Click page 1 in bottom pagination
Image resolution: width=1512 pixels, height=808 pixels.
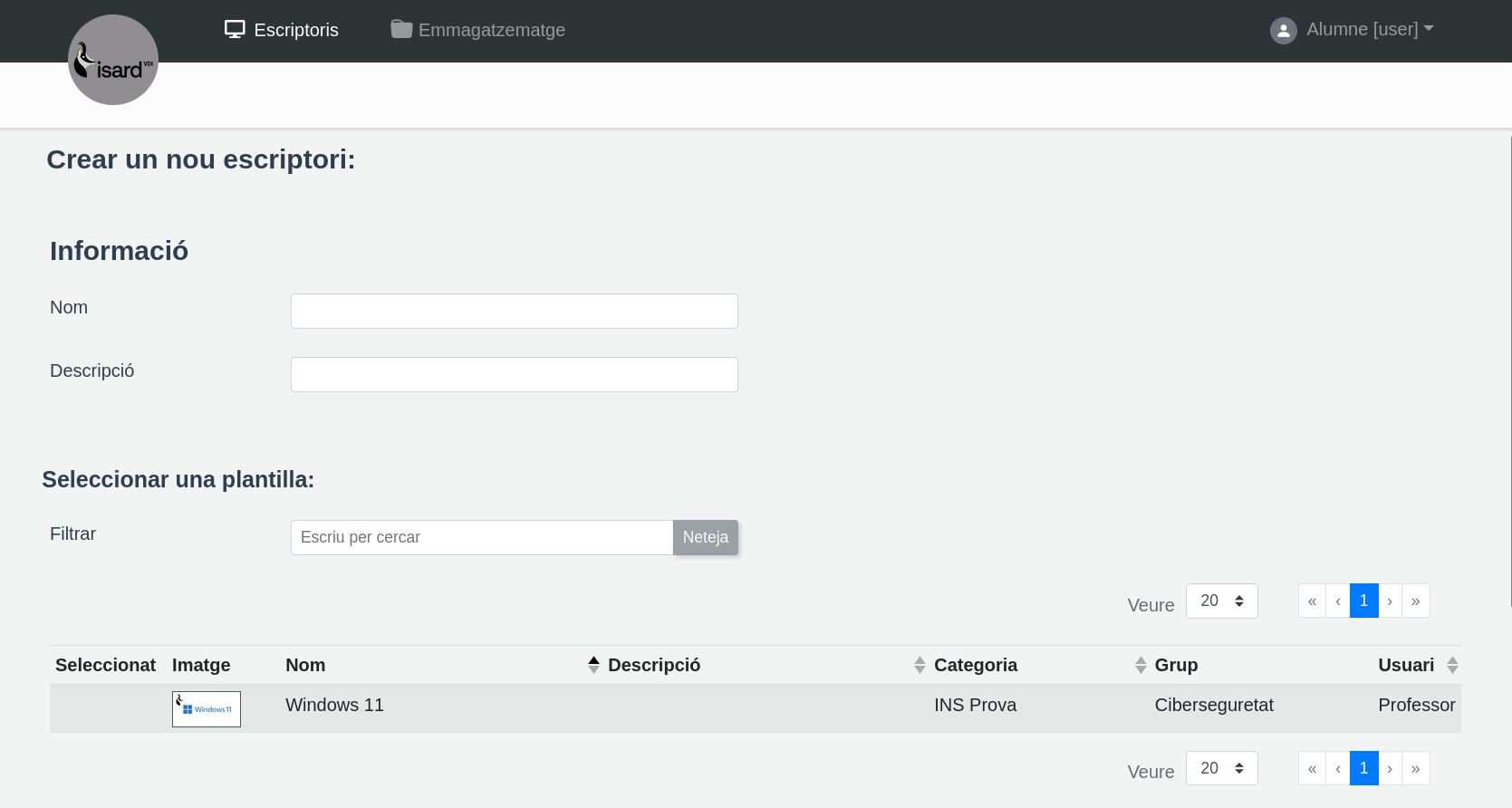(1363, 768)
